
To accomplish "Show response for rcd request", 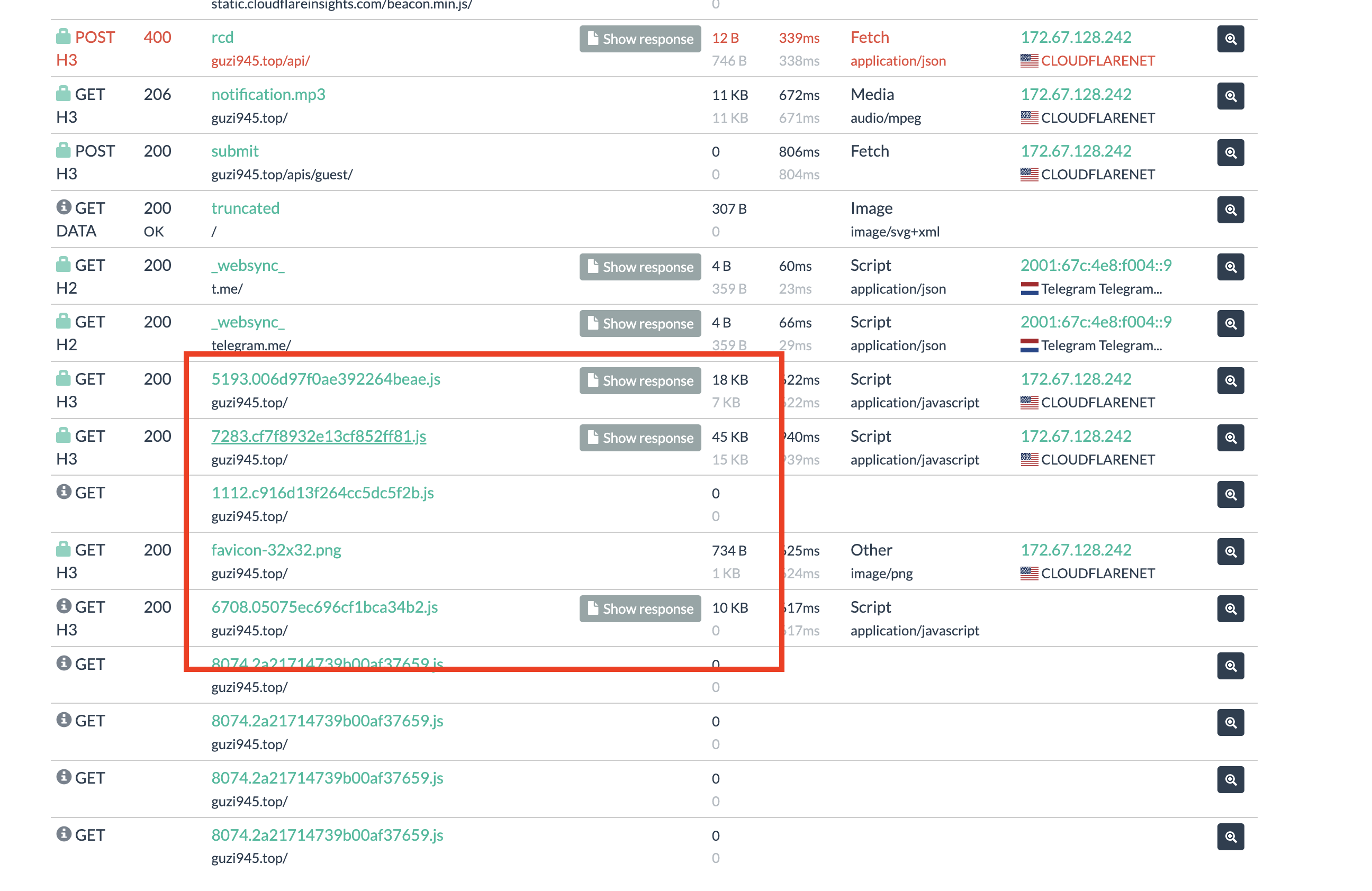I will pyautogui.click(x=640, y=39).
